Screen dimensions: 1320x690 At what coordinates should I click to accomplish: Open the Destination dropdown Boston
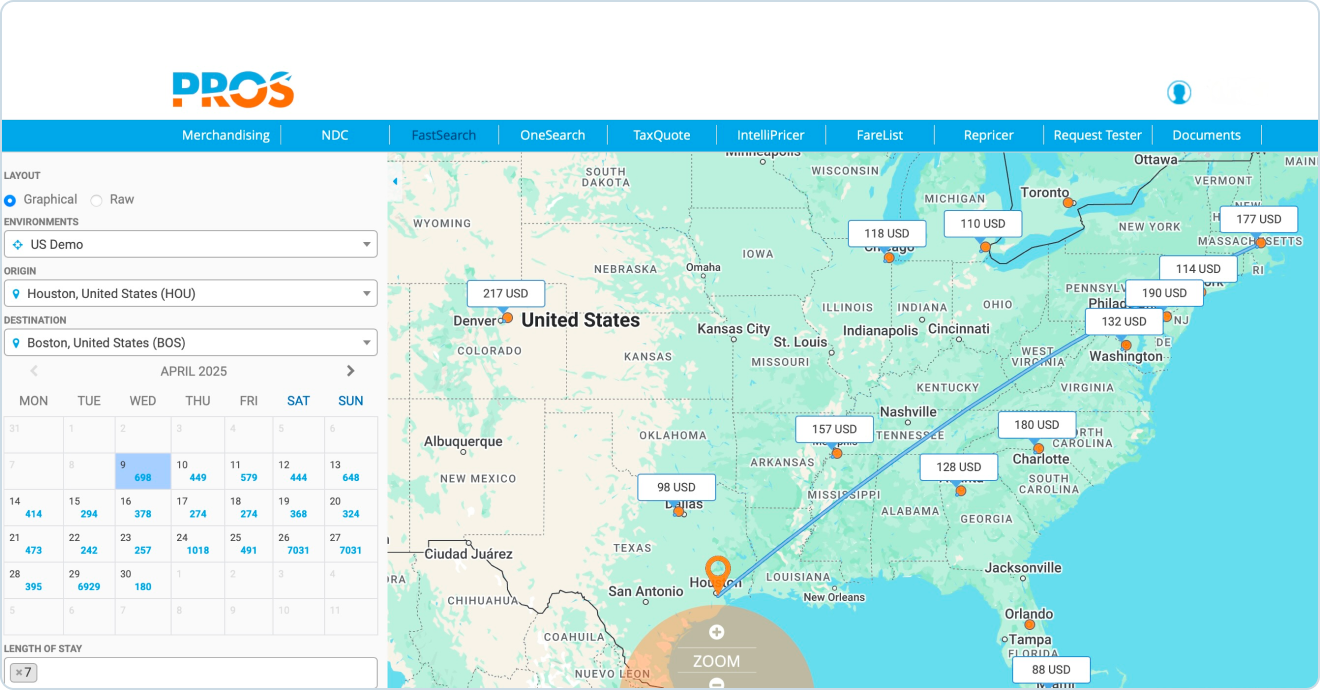[190, 342]
